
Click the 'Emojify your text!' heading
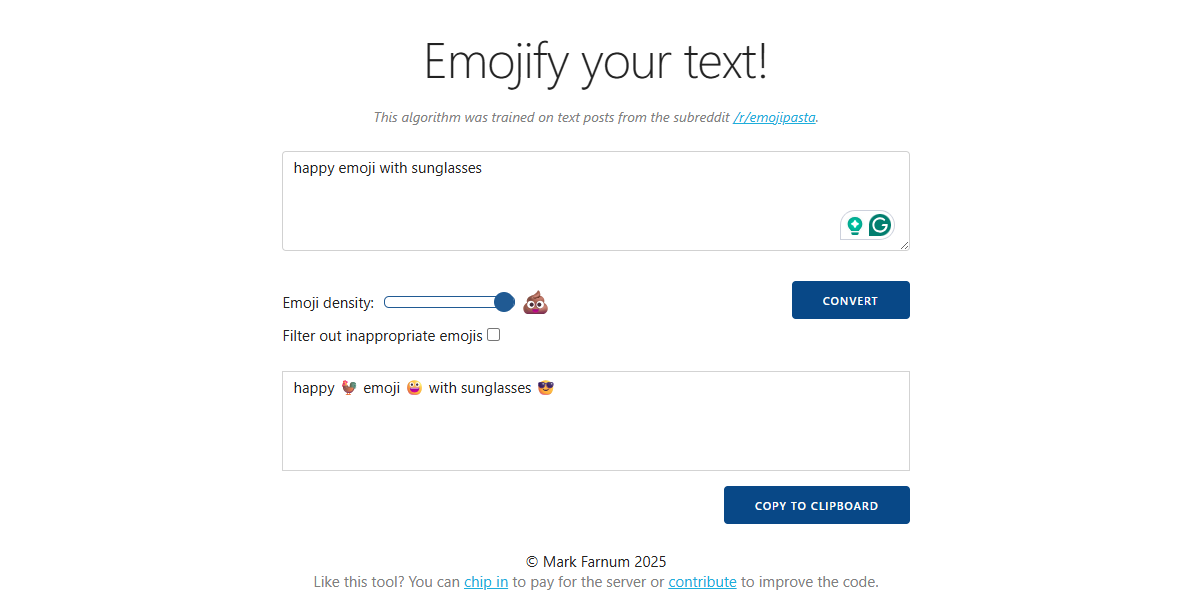pos(595,62)
